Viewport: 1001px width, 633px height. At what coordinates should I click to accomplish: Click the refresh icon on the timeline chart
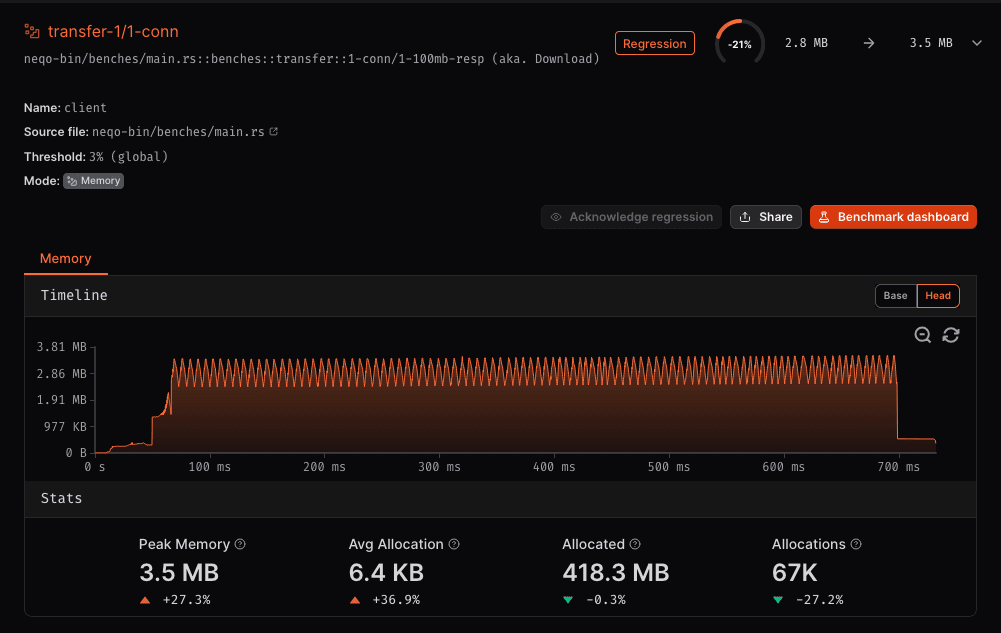tap(950, 335)
